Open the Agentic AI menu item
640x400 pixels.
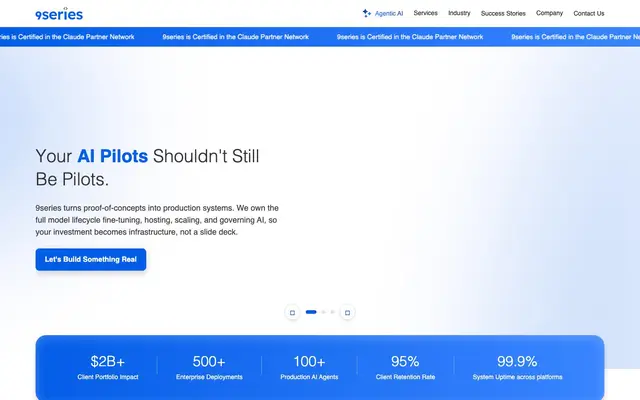pos(389,13)
